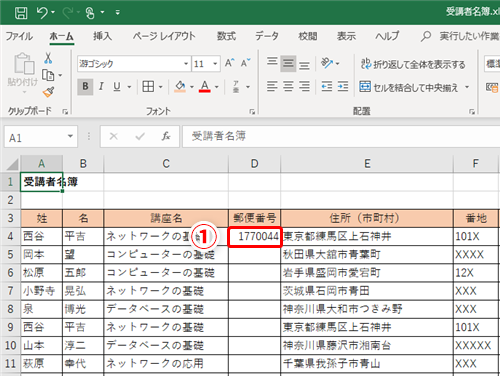Image resolution: width=500 pixels, height=376 pixels.
Task: Select row 7 header
Action: pos(10,291)
